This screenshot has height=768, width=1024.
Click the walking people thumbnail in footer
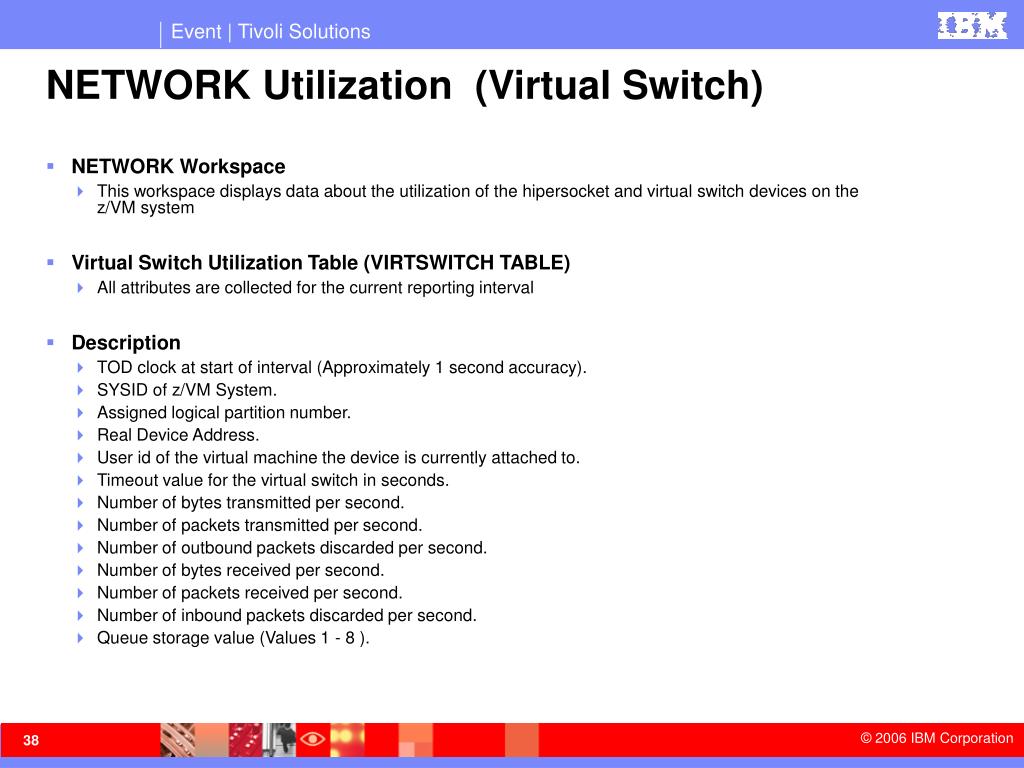(280, 739)
